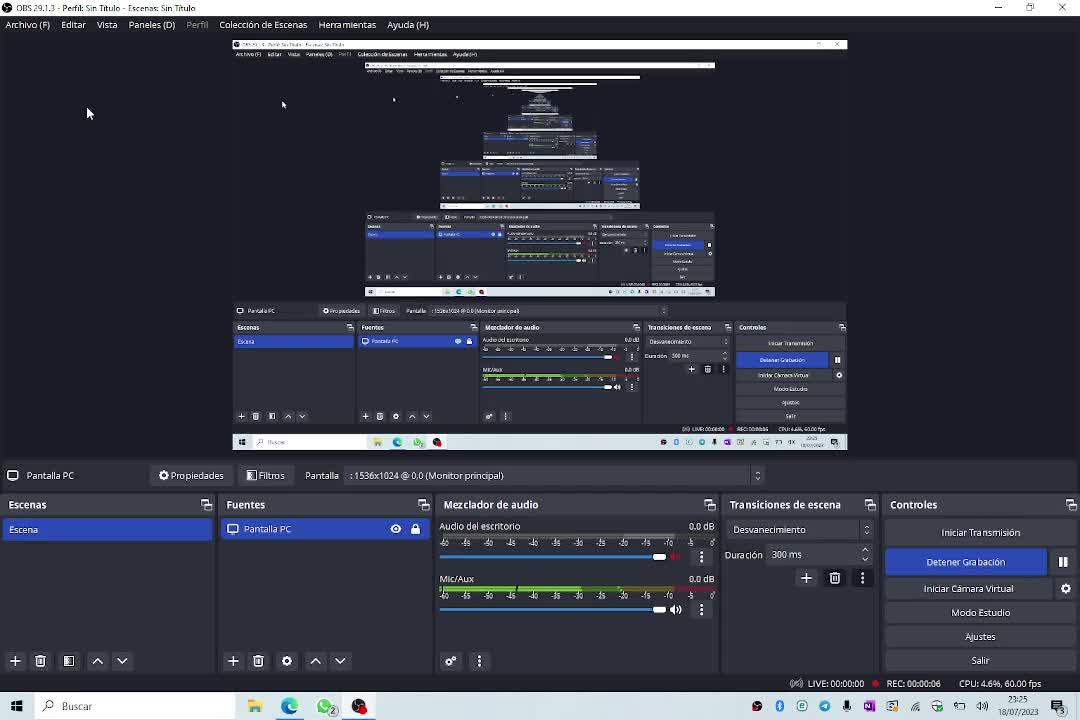Open Mic/Aux three-dot options menu

click(701, 610)
